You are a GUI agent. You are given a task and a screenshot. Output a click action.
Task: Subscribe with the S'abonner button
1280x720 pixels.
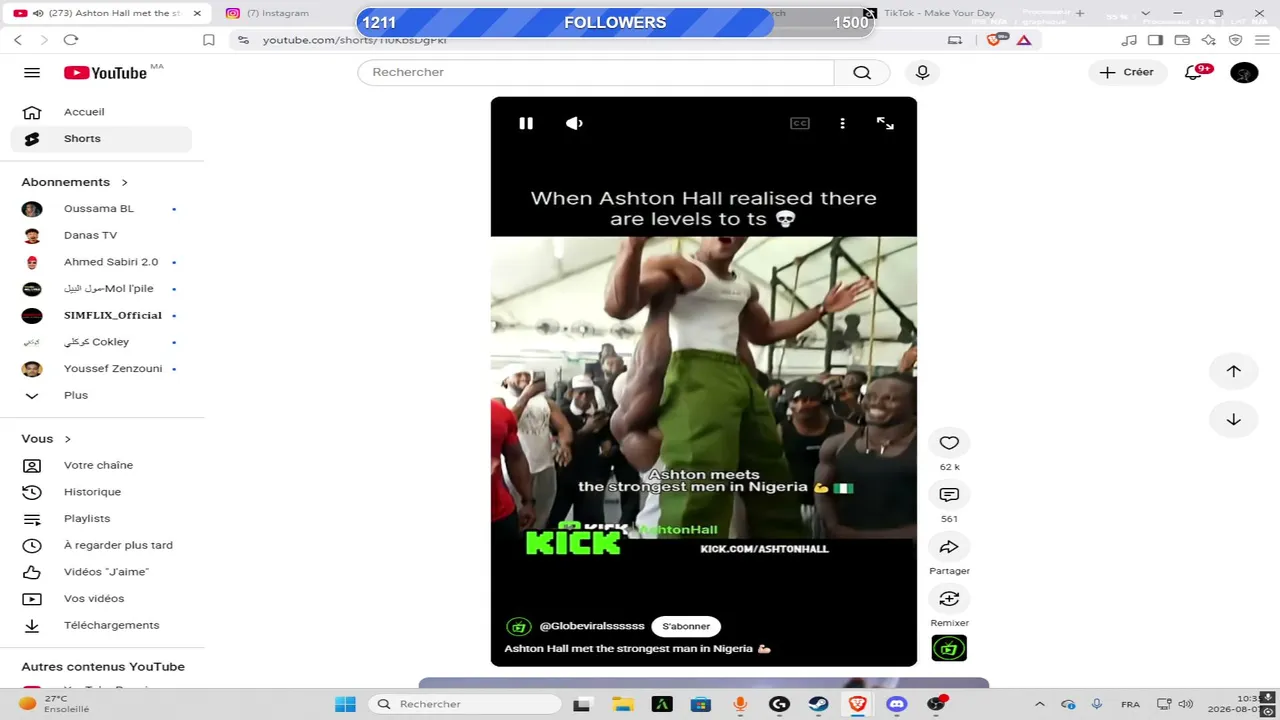pos(686,626)
